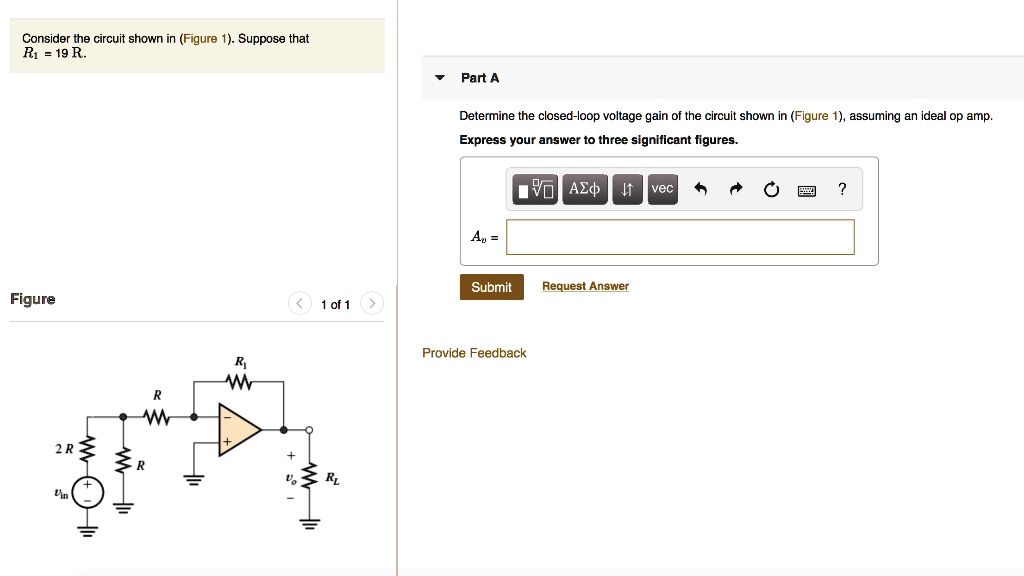Toggle Part A answer section visibility
The height and width of the screenshot is (576, 1024).
click(x=438, y=77)
